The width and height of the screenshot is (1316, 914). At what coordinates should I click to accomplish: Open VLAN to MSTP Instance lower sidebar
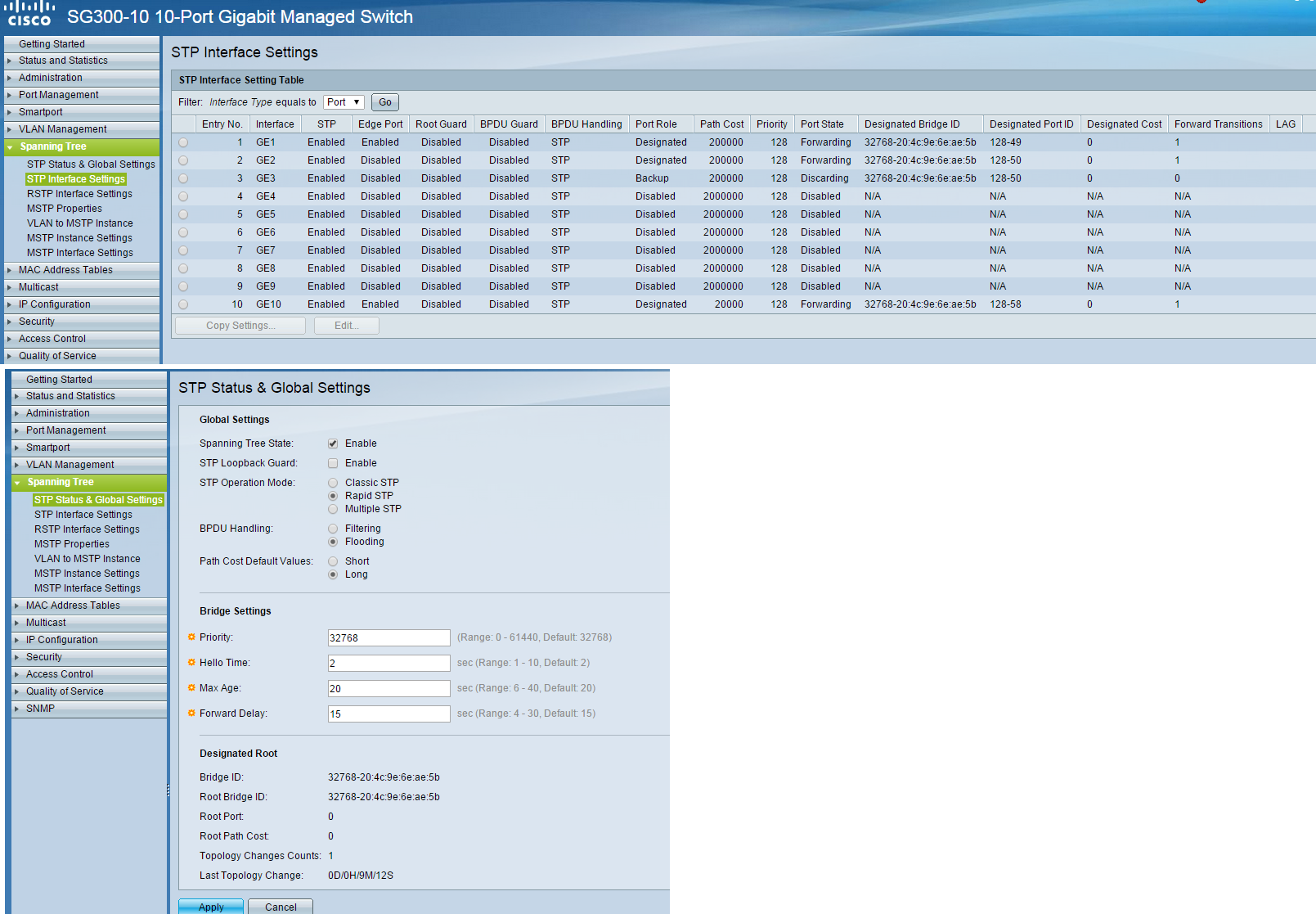click(x=88, y=559)
